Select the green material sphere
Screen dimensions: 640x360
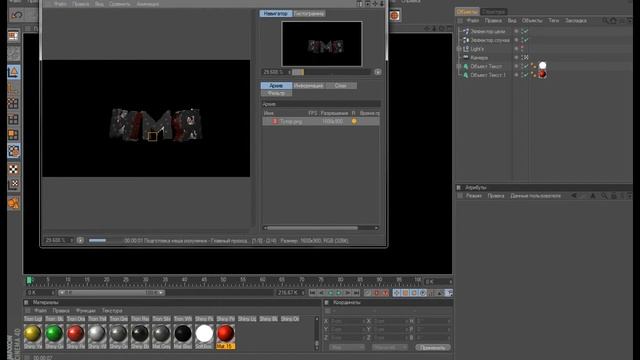click(54, 333)
